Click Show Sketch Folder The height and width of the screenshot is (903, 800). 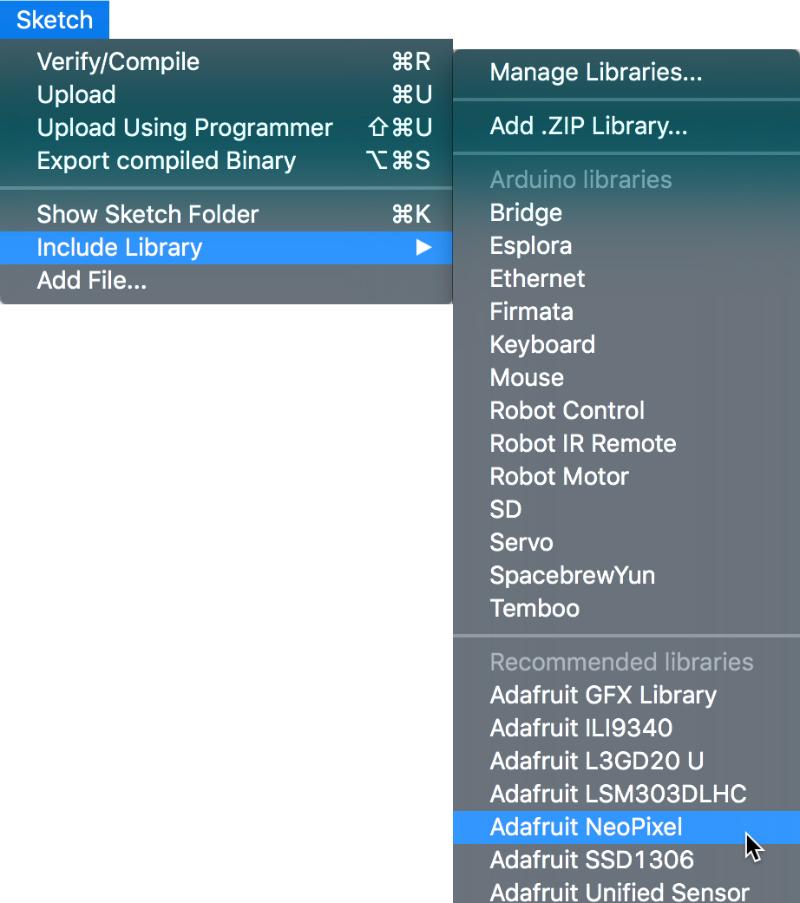[226, 214]
